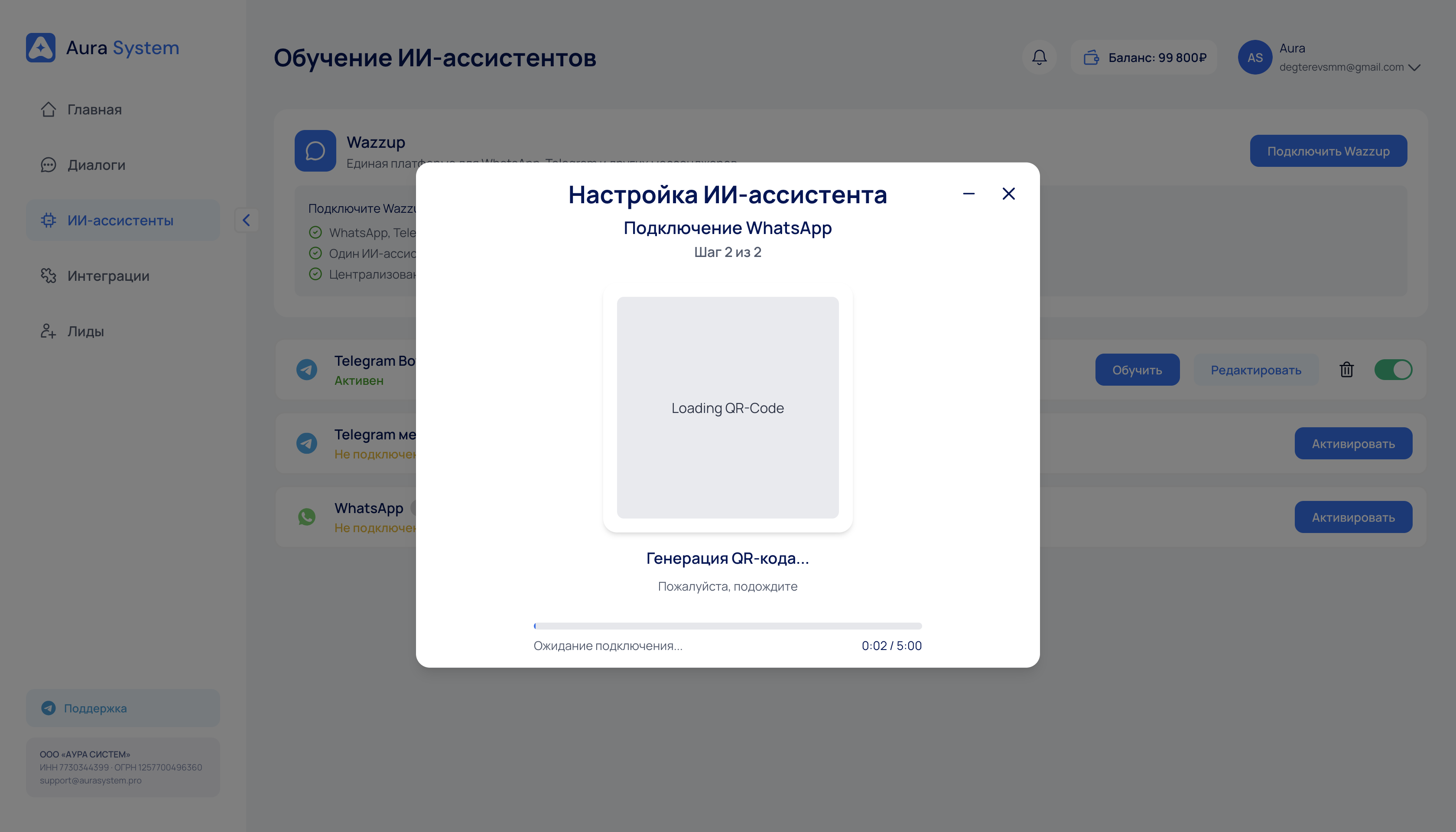Minimize the assistant setup dialog
Screen dimensions: 1456x832
click(968, 194)
